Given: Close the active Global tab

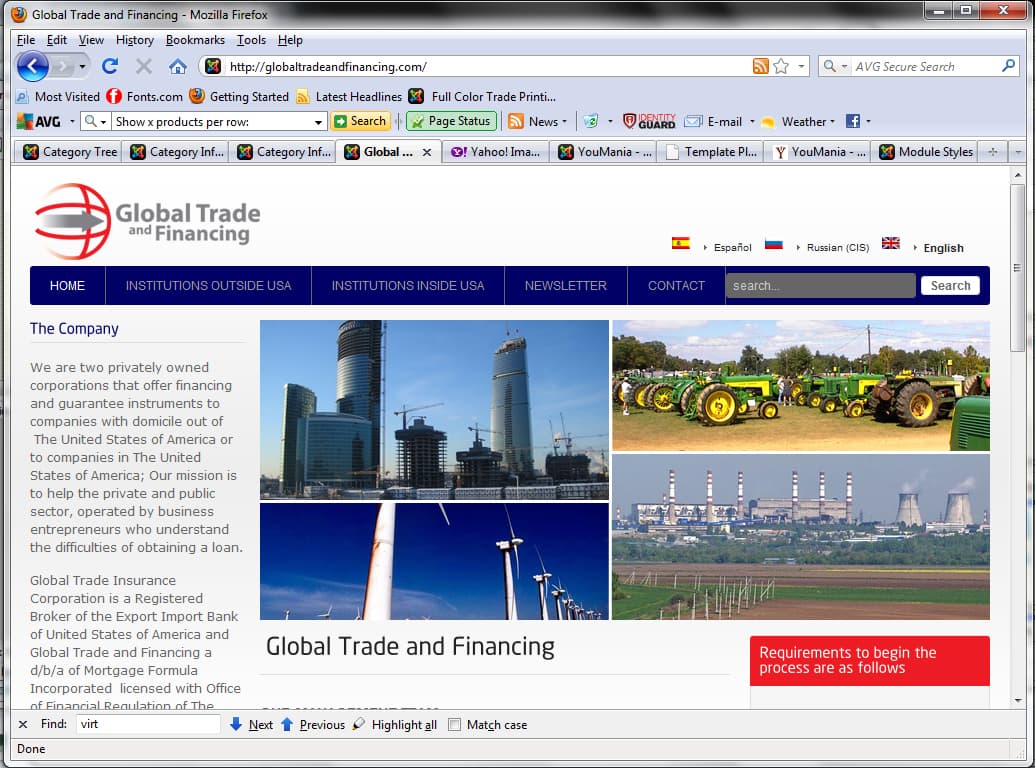Looking at the screenshot, I should pos(427,152).
